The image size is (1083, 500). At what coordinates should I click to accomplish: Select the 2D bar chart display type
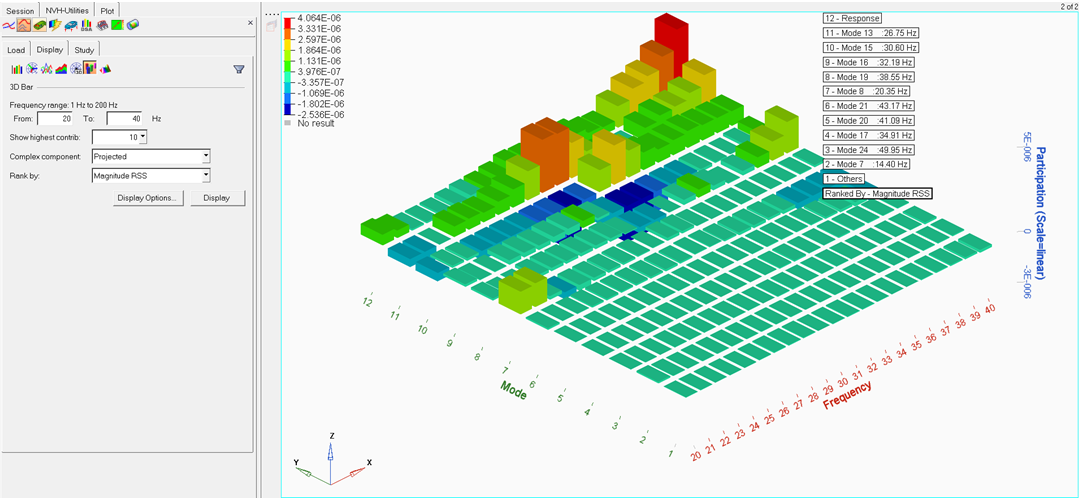pyautogui.click(x=17, y=68)
